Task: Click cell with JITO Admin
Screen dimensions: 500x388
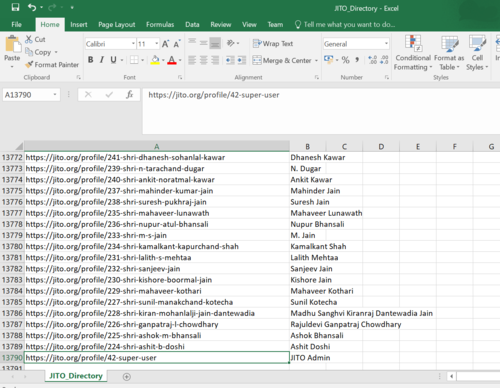Action: [x=308, y=358]
